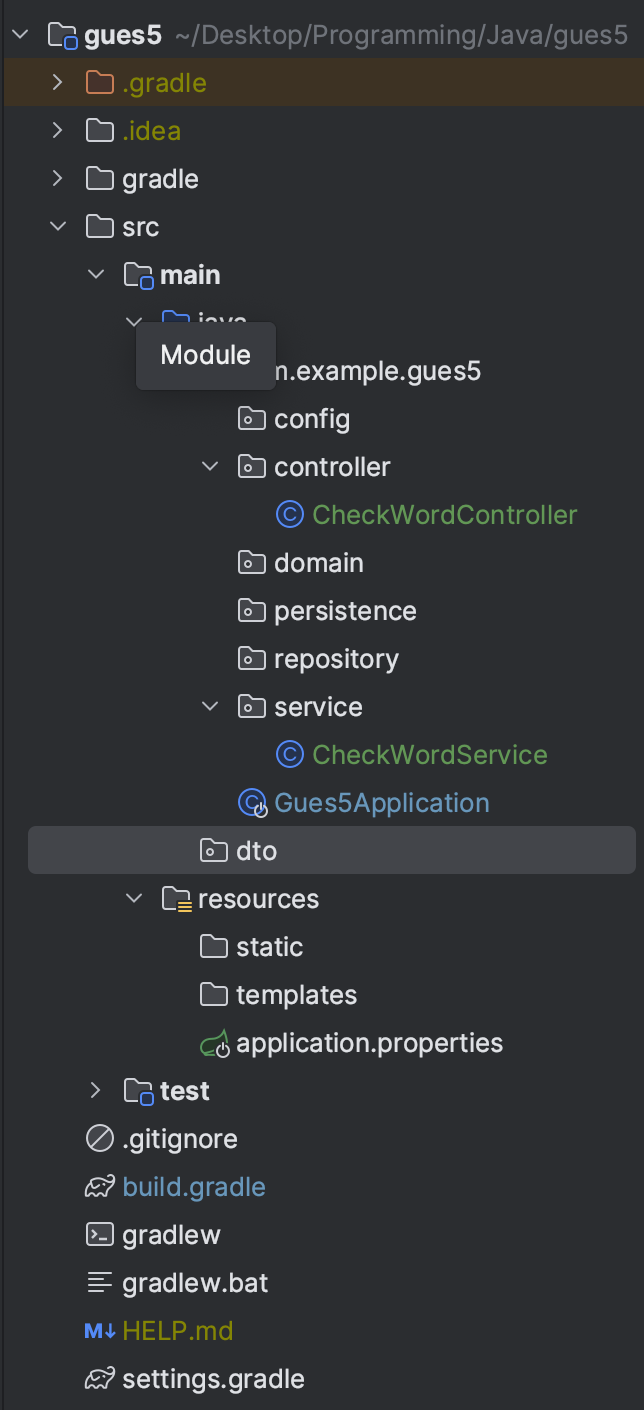Click the application.properties Spring leaf icon
The height and width of the screenshot is (1410, 644).
point(214,1044)
